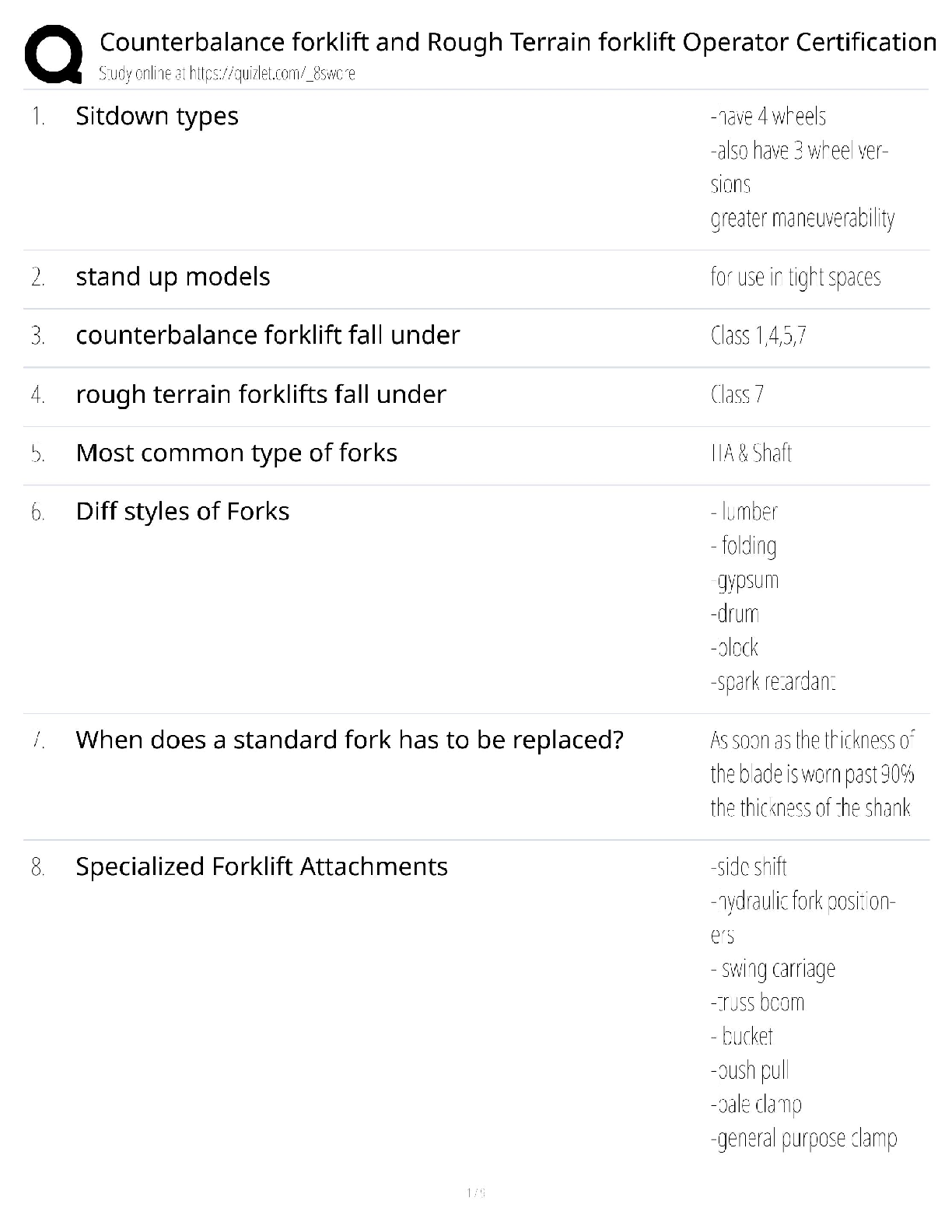Select "counterbalance forklift fall under" term

[268, 335]
